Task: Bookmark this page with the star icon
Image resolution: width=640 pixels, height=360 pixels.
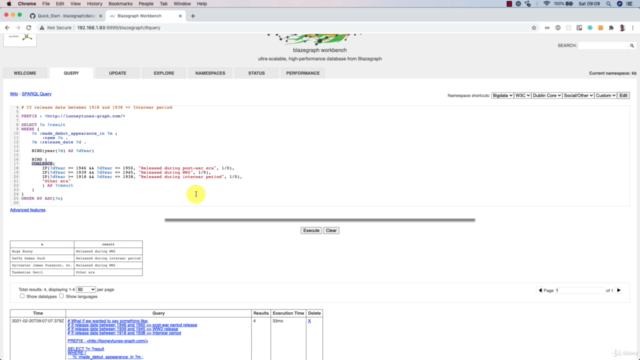Action: [x=534, y=28]
